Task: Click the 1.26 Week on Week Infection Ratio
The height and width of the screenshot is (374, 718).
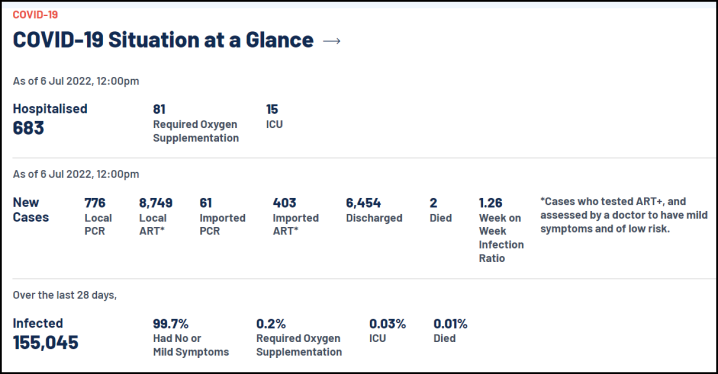Action: point(501,230)
